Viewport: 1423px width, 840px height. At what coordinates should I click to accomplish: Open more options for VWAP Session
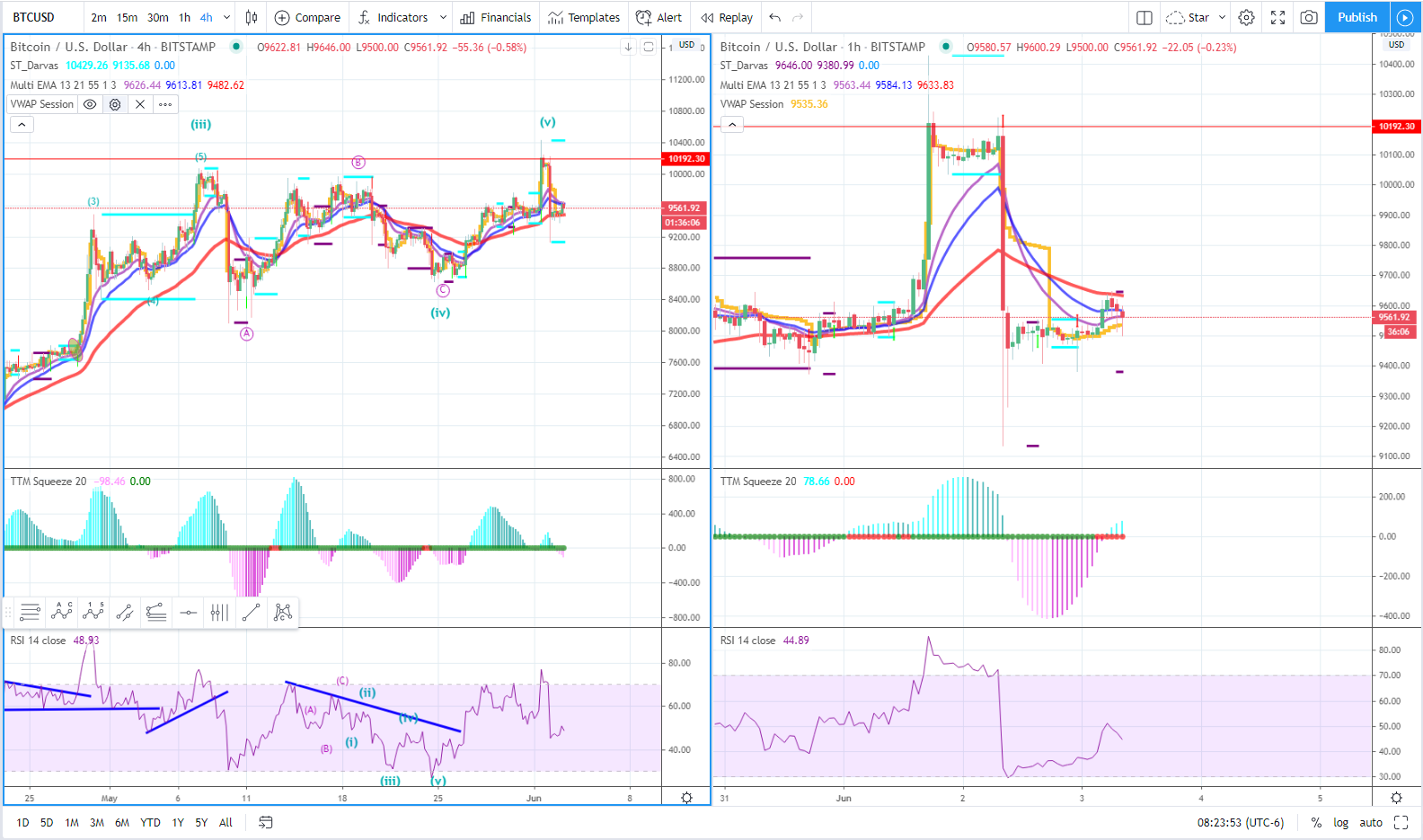click(x=165, y=104)
